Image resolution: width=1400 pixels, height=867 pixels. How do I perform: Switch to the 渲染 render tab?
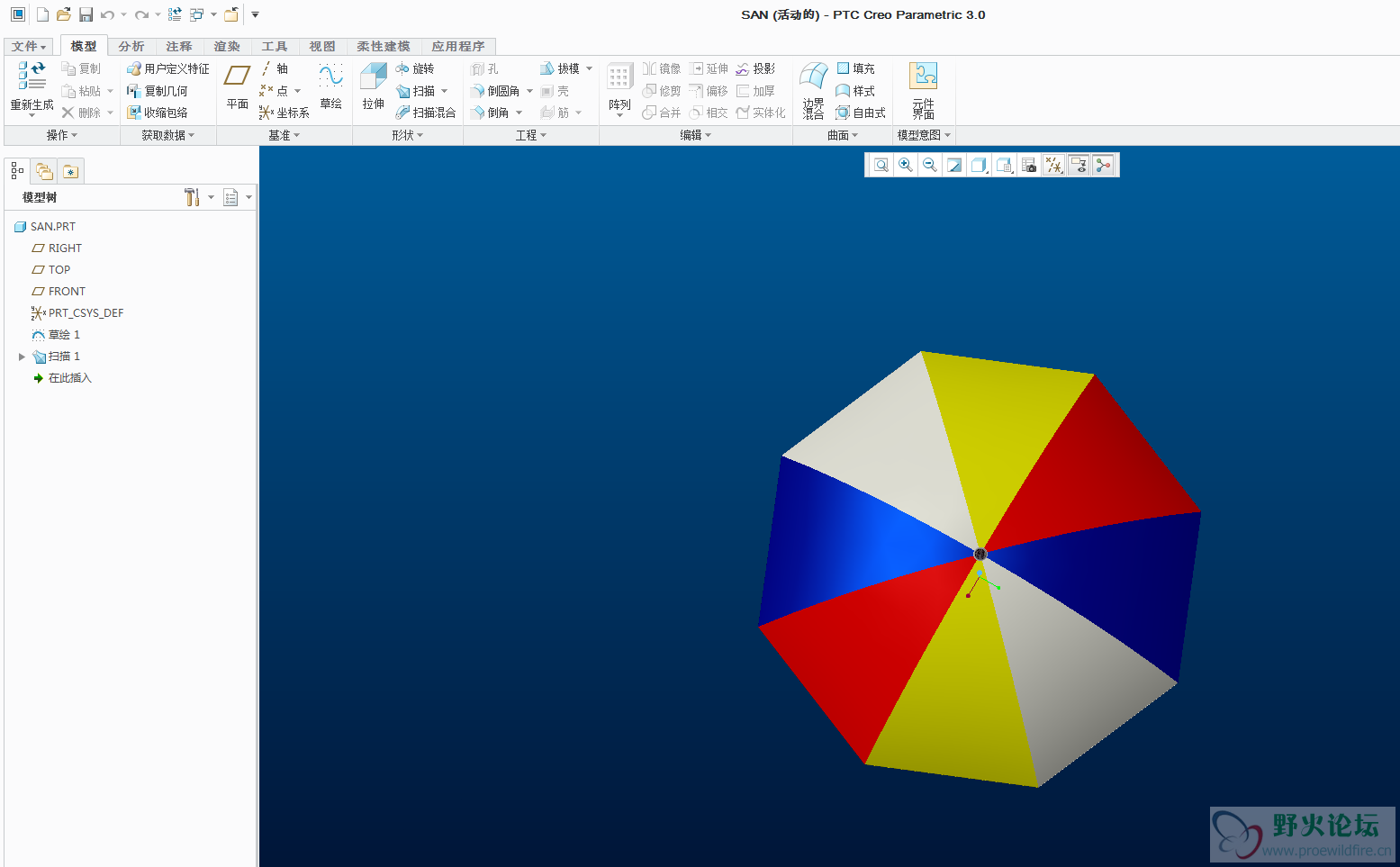(227, 46)
